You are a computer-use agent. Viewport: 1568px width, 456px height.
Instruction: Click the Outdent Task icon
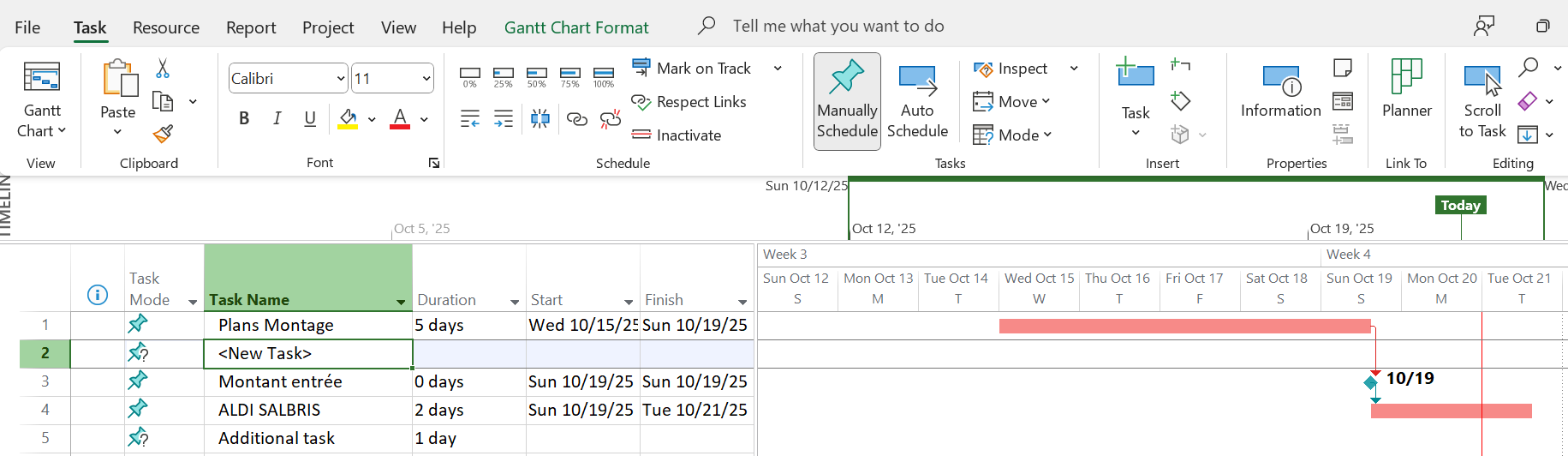tap(470, 119)
